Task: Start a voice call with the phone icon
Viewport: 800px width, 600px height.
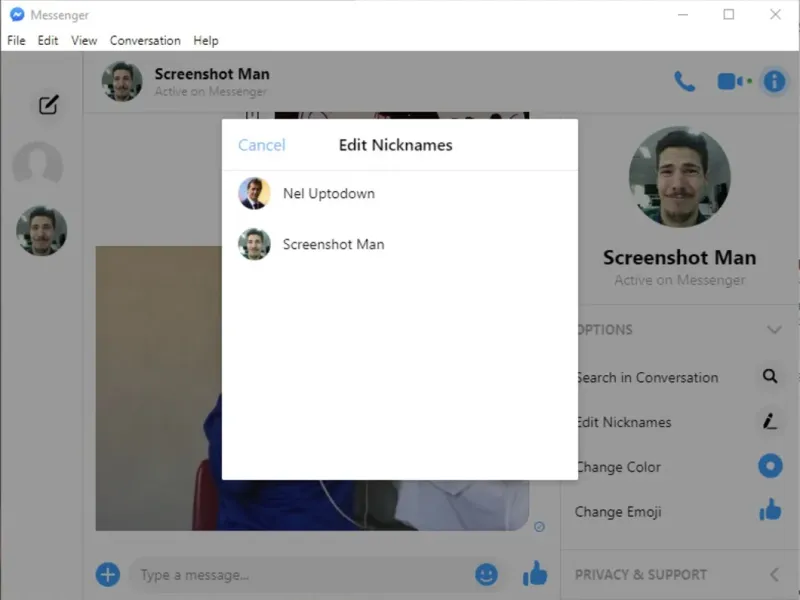Action: point(684,82)
